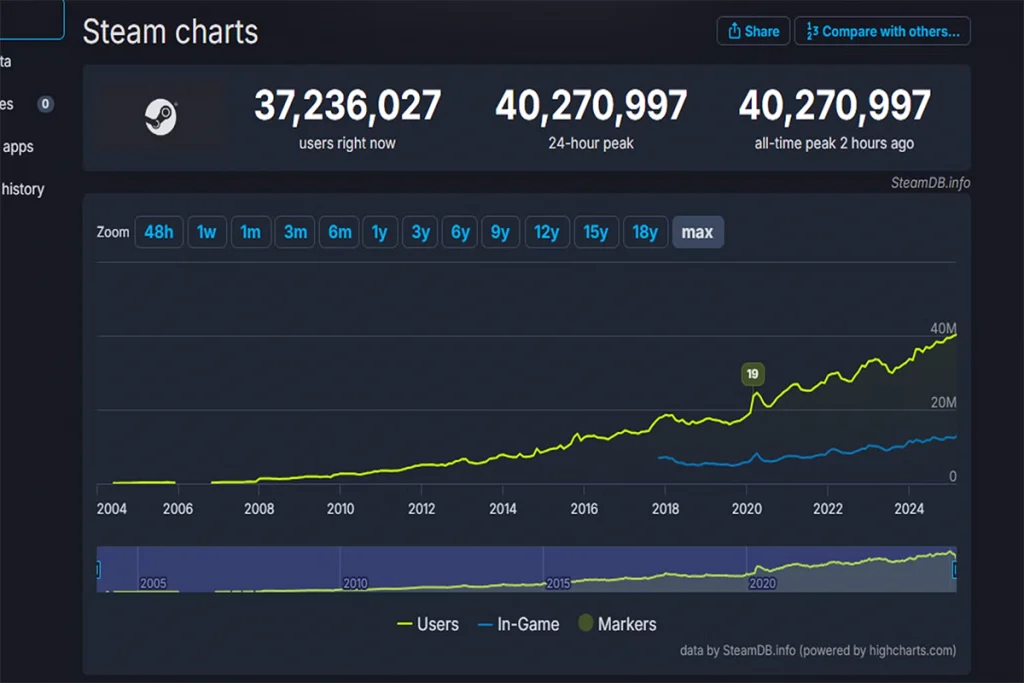This screenshot has width=1024, height=683.
Task: Set chart zoom to 1y
Action: coord(379,232)
